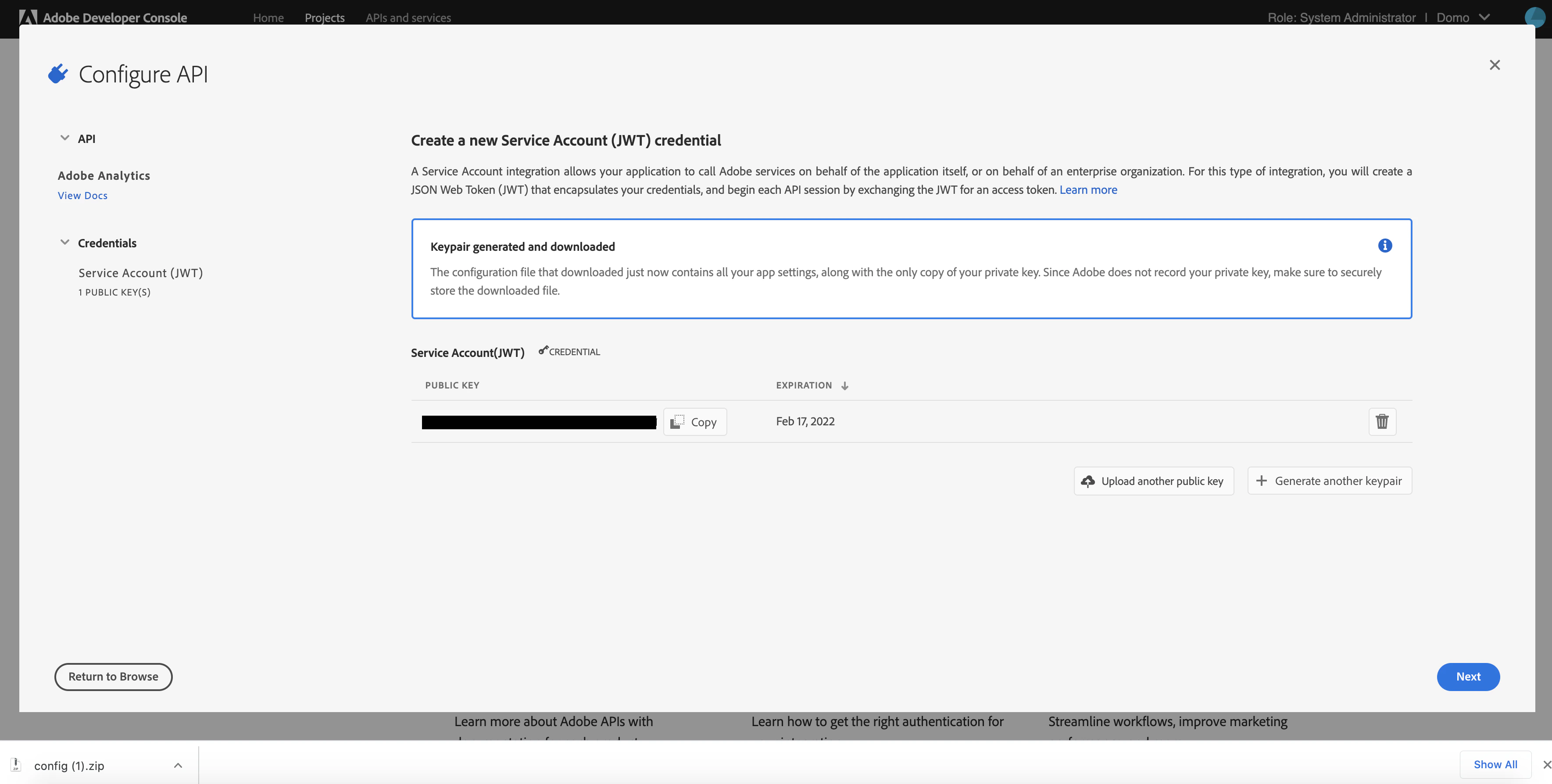This screenshot has width=1552, height=784.
Task: Click the EXPIRATION column header
Action: point(804,385)
